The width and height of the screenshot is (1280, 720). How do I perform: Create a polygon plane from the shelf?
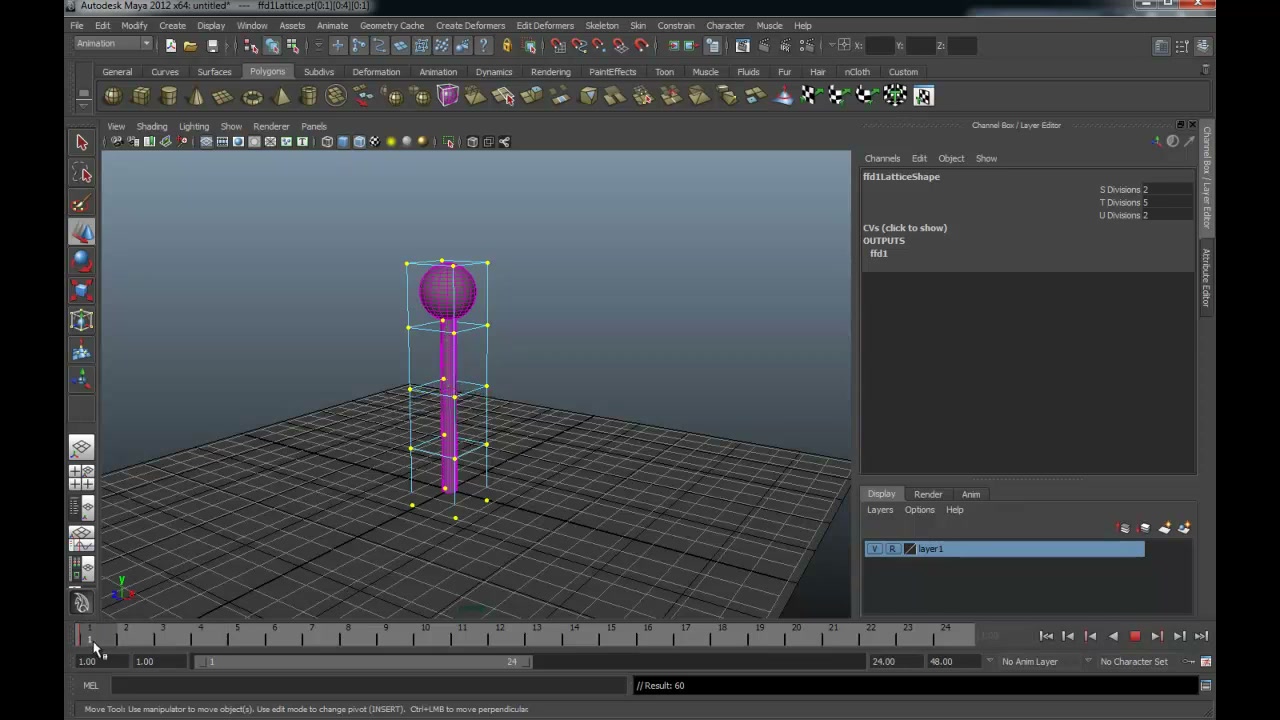coord(224,96)
